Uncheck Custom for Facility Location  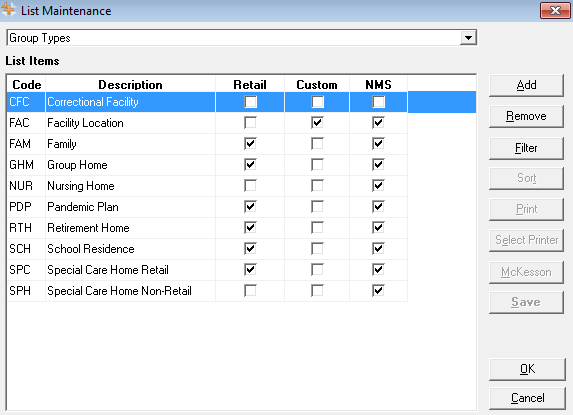pyautogui.click(x=317, y=122)
